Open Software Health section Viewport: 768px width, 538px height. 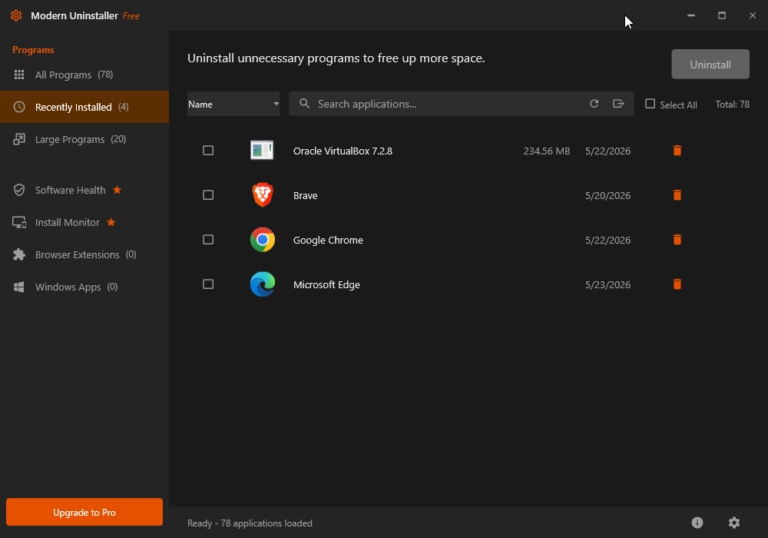coord(84,190)
